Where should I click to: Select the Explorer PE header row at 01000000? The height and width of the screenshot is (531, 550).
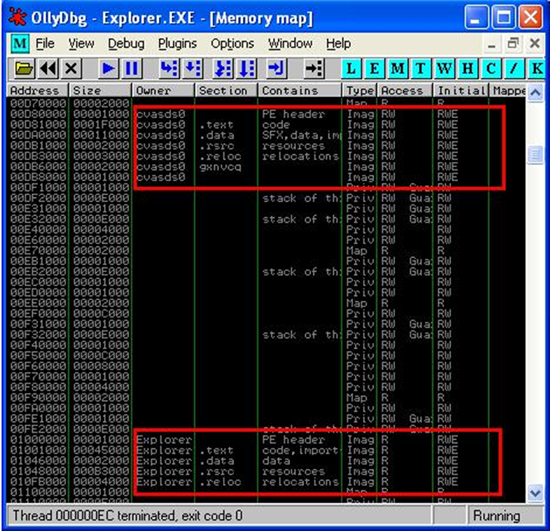(266, 439)
